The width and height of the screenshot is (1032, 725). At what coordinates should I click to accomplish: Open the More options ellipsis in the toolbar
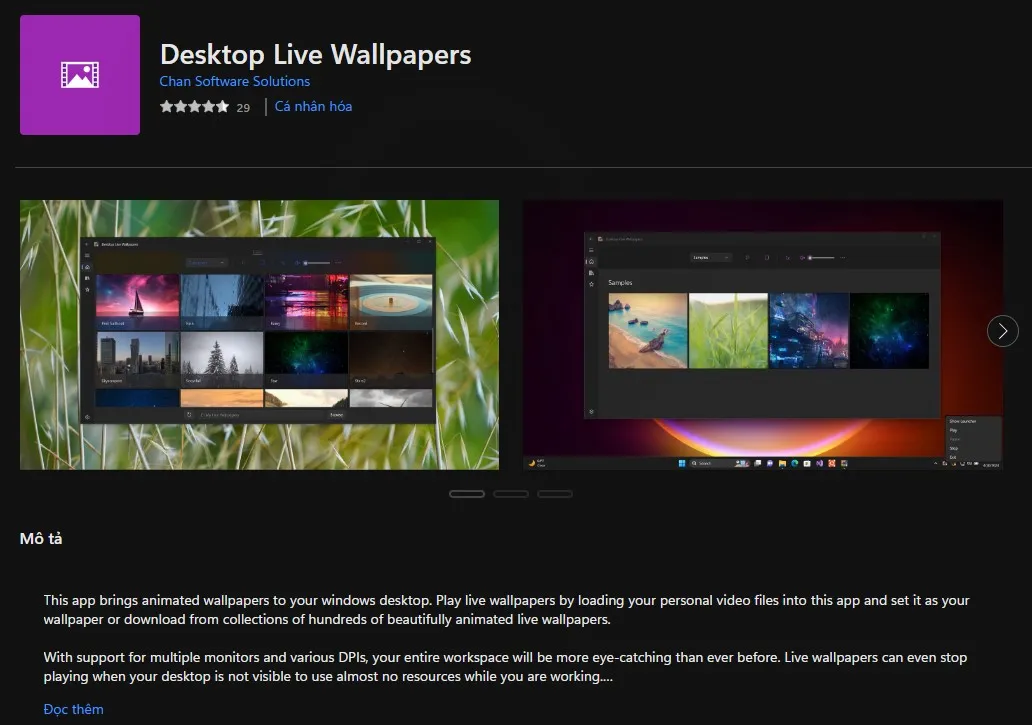pyautogui.click(x=843, y=258)
